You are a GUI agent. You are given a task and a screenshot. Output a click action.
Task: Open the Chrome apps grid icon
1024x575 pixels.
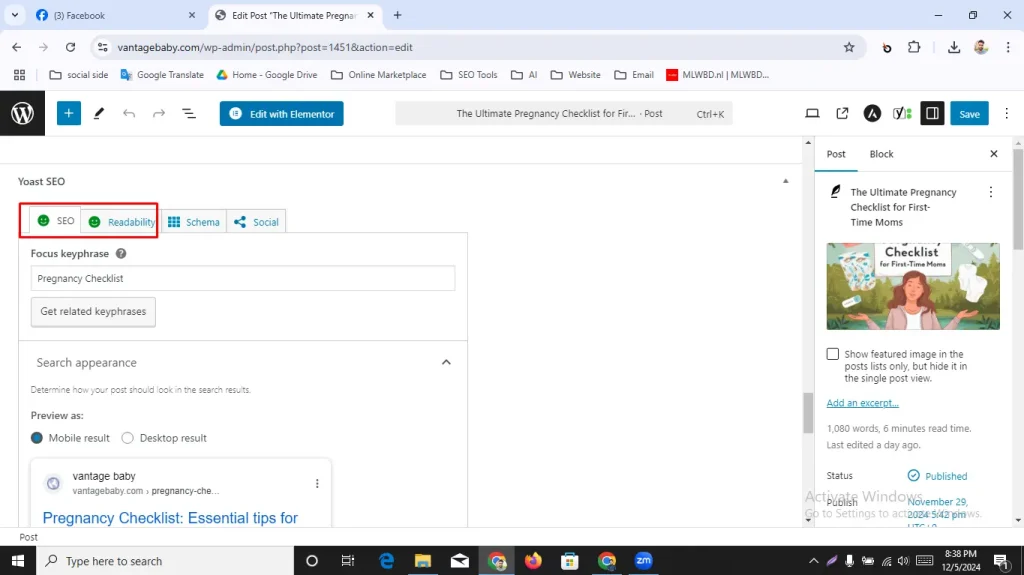(x=20, y=75)
